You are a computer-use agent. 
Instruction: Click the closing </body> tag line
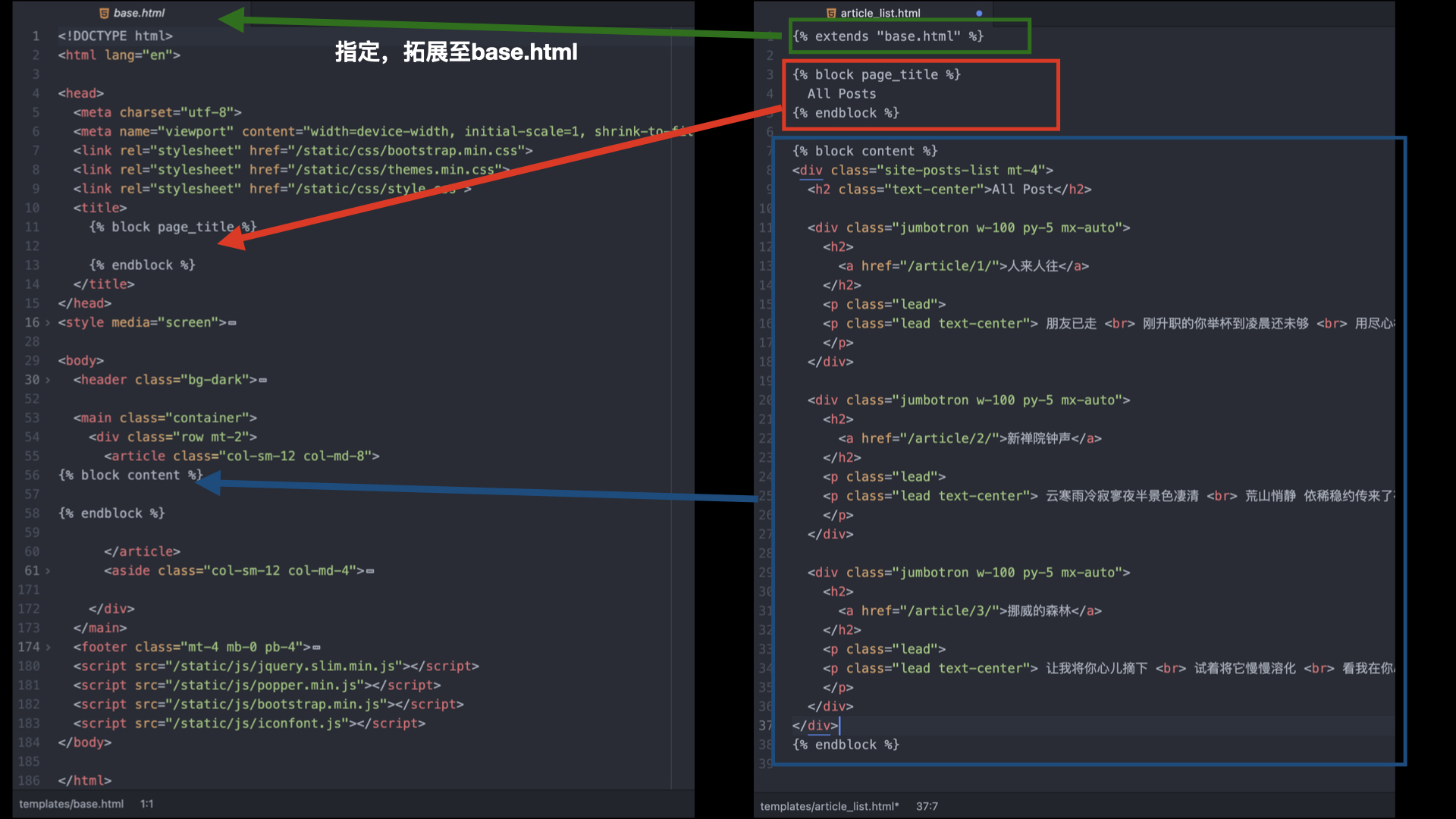point(85,742)
